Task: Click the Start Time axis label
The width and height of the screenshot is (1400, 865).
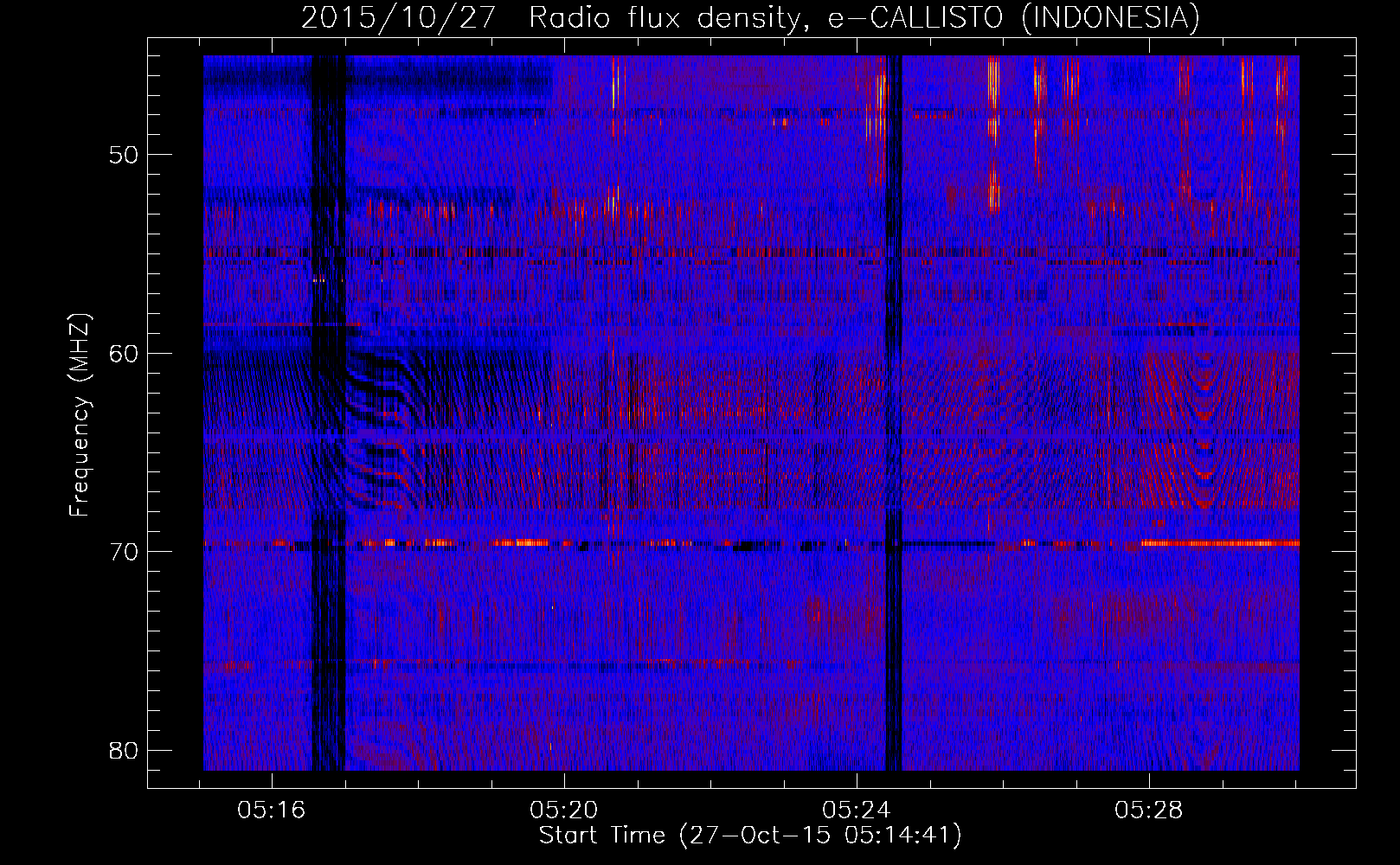Action: coord(750,836)
